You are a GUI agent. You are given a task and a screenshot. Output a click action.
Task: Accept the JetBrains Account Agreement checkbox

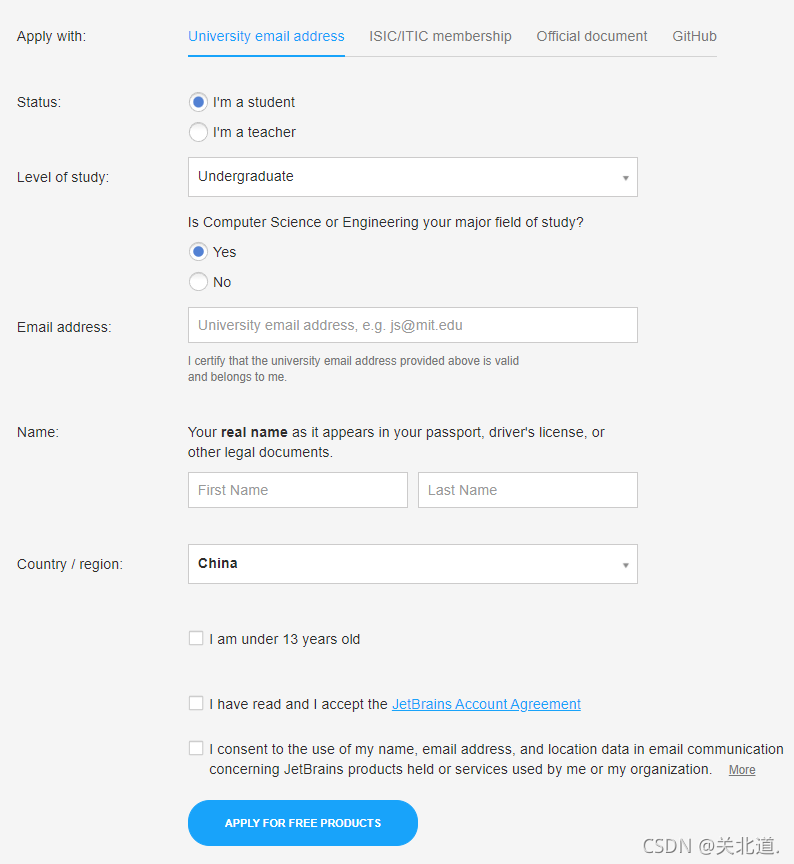(x=196, y=703)
